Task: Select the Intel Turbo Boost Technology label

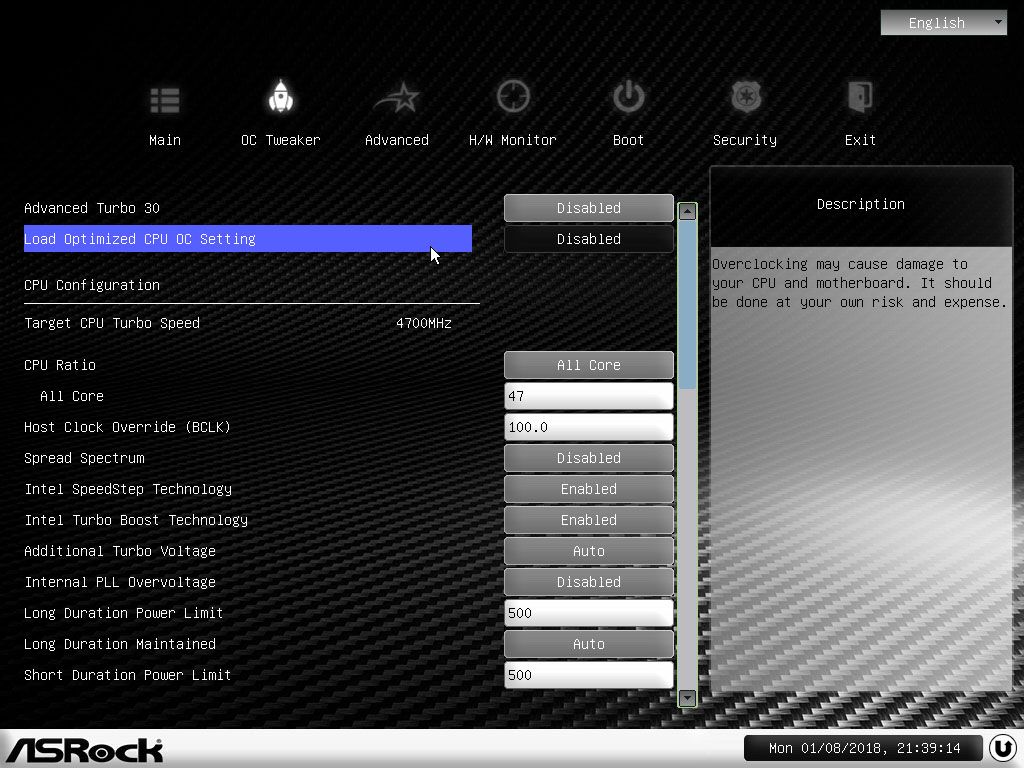Action: click(x=136, y=520)
